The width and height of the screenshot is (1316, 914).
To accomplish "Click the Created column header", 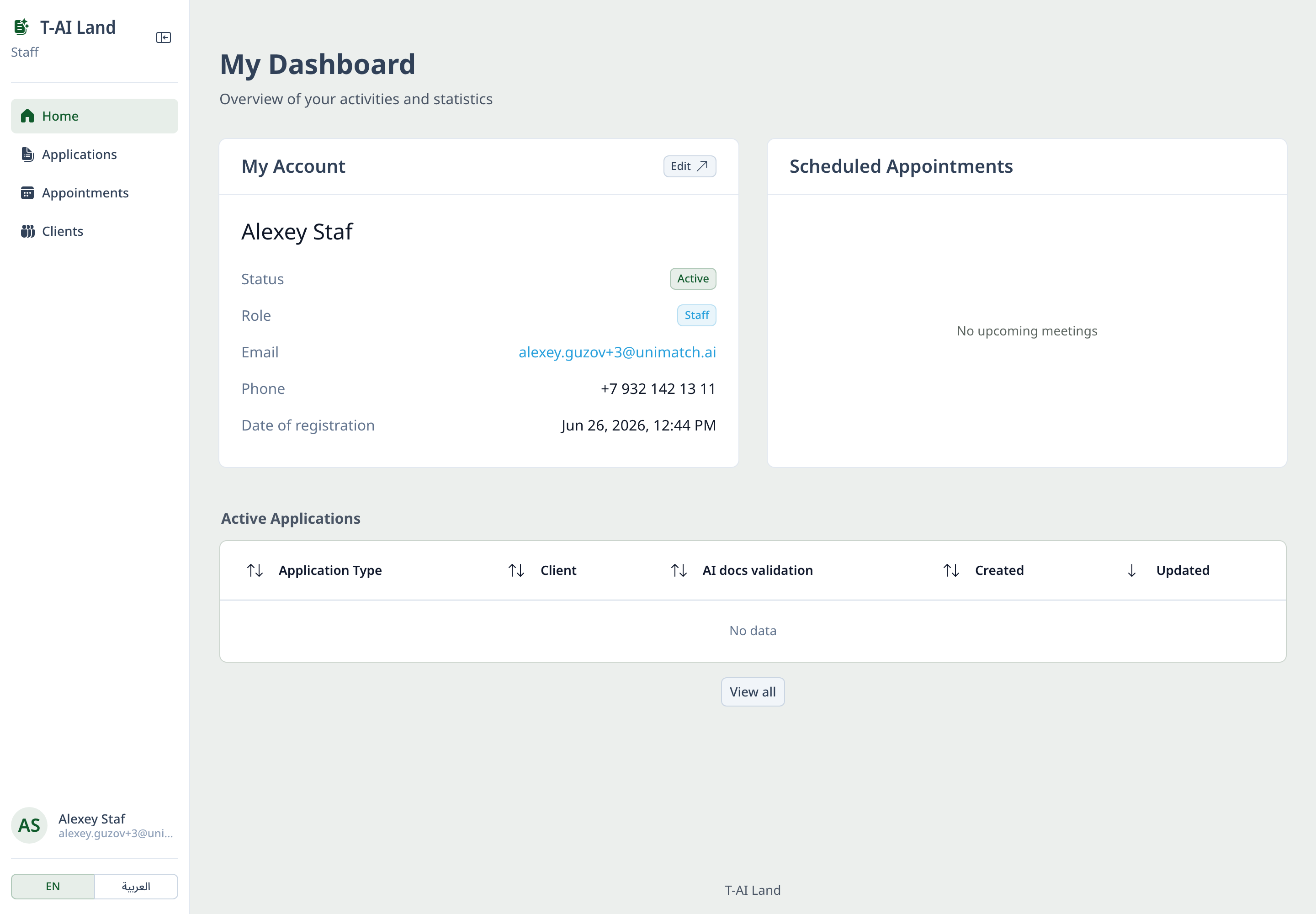I will pyautogui.click(x=999, y=570).
